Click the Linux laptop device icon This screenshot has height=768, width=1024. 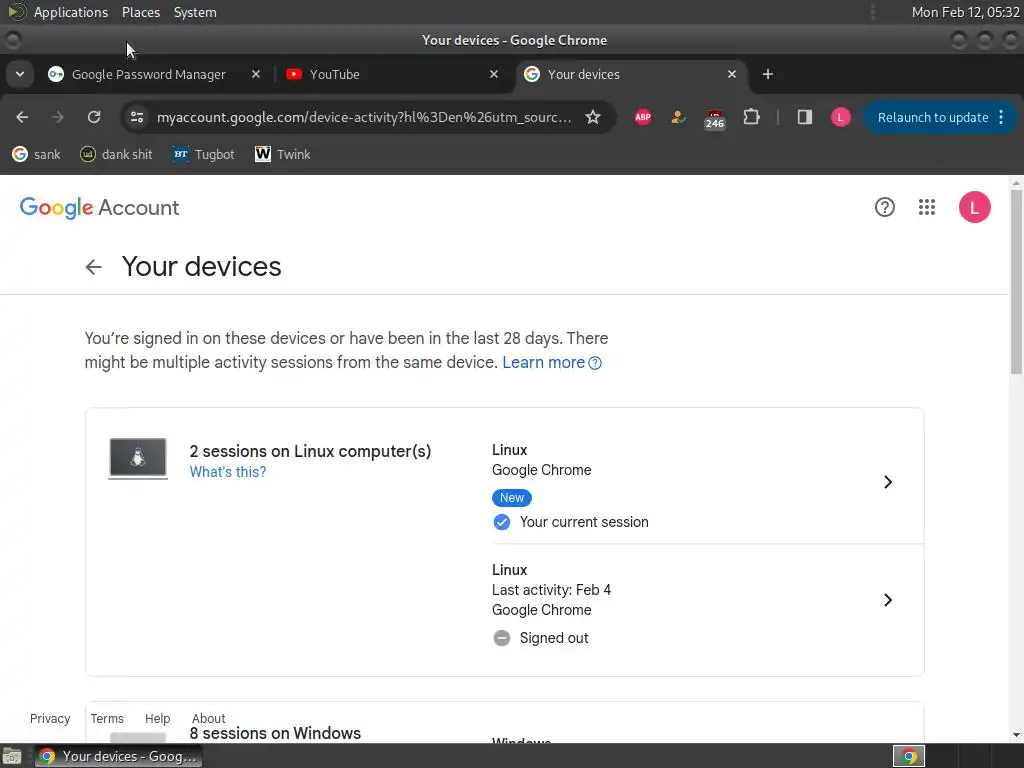[138, 458]
